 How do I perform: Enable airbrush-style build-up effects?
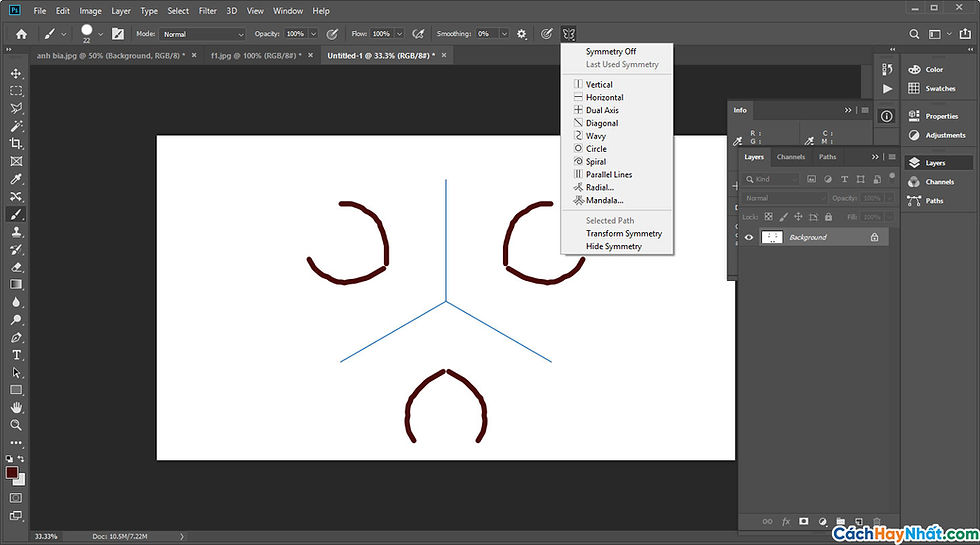point(418,34)
